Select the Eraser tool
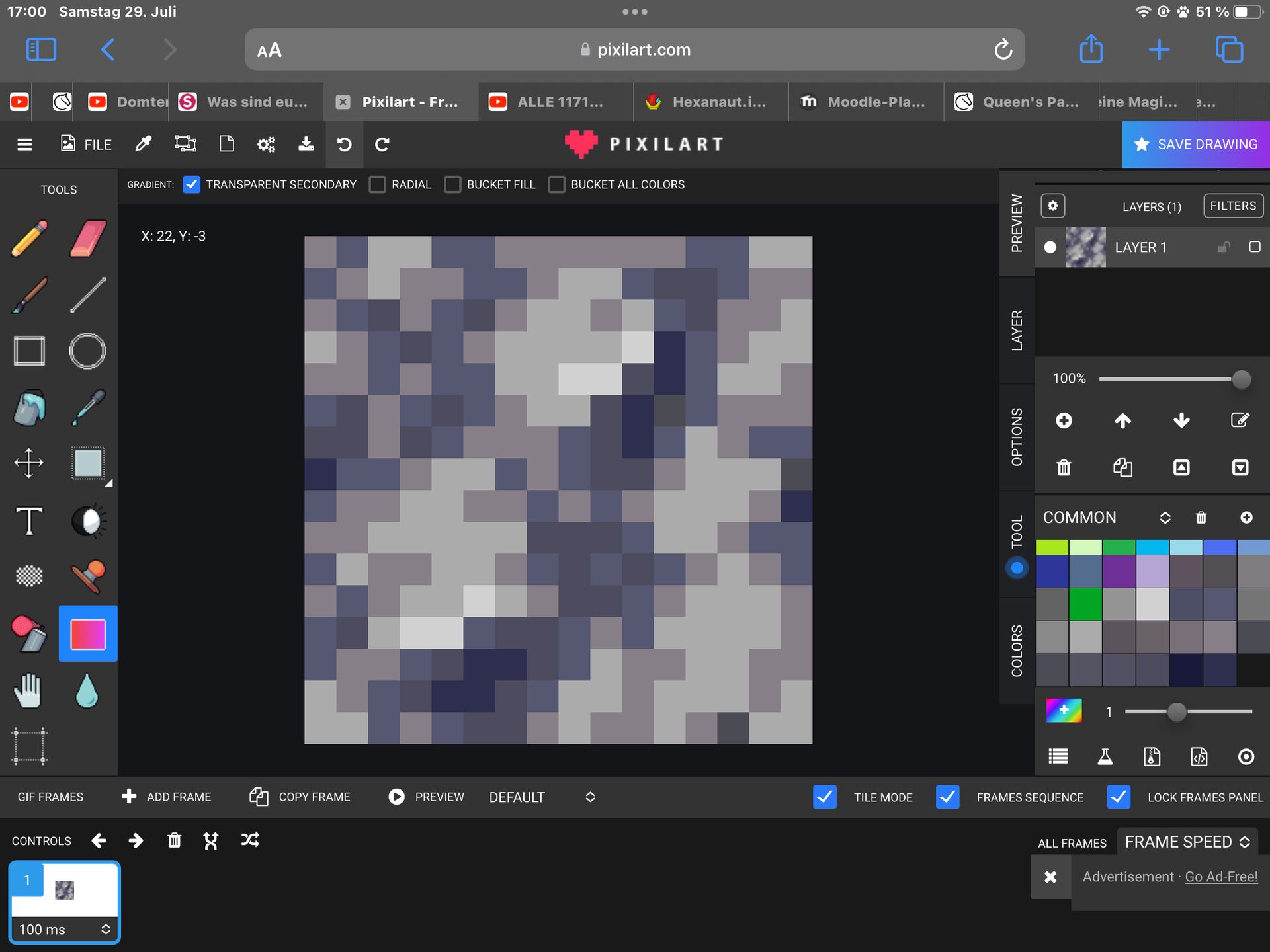Image resolution: width=1270 pixels, height=952 pixels. click(88, 238)
